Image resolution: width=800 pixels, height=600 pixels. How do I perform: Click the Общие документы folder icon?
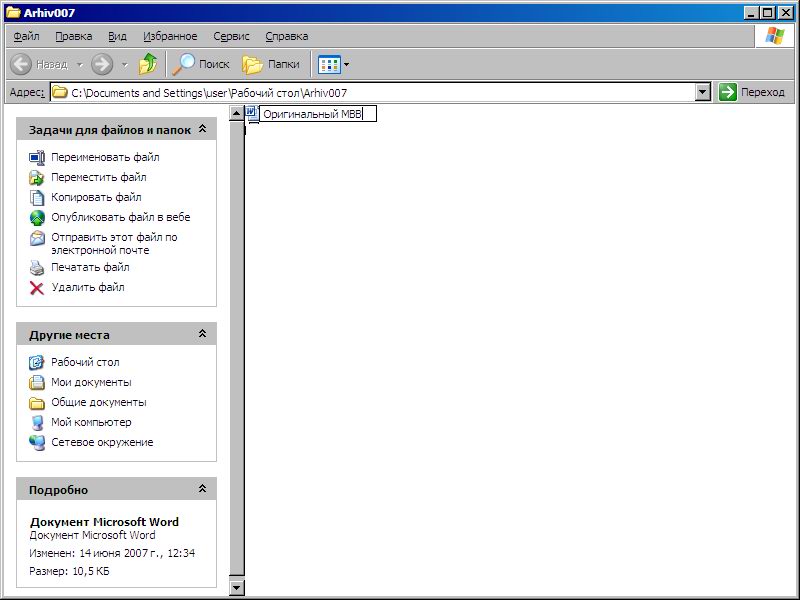37,403
